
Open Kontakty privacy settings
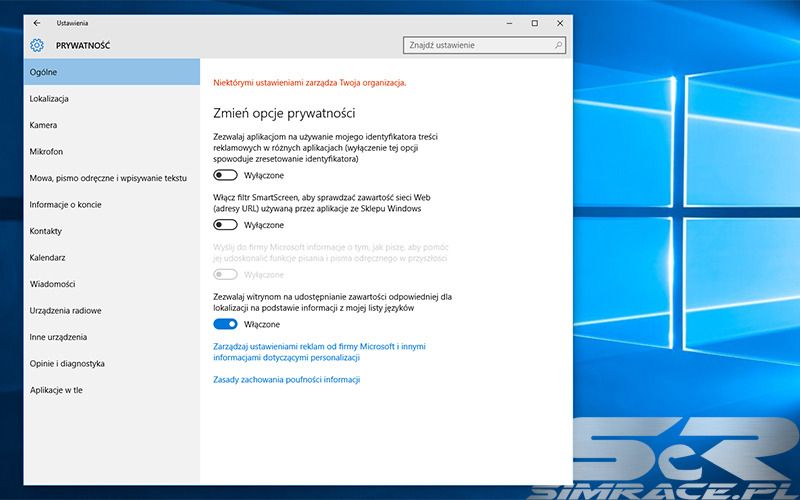46,231
